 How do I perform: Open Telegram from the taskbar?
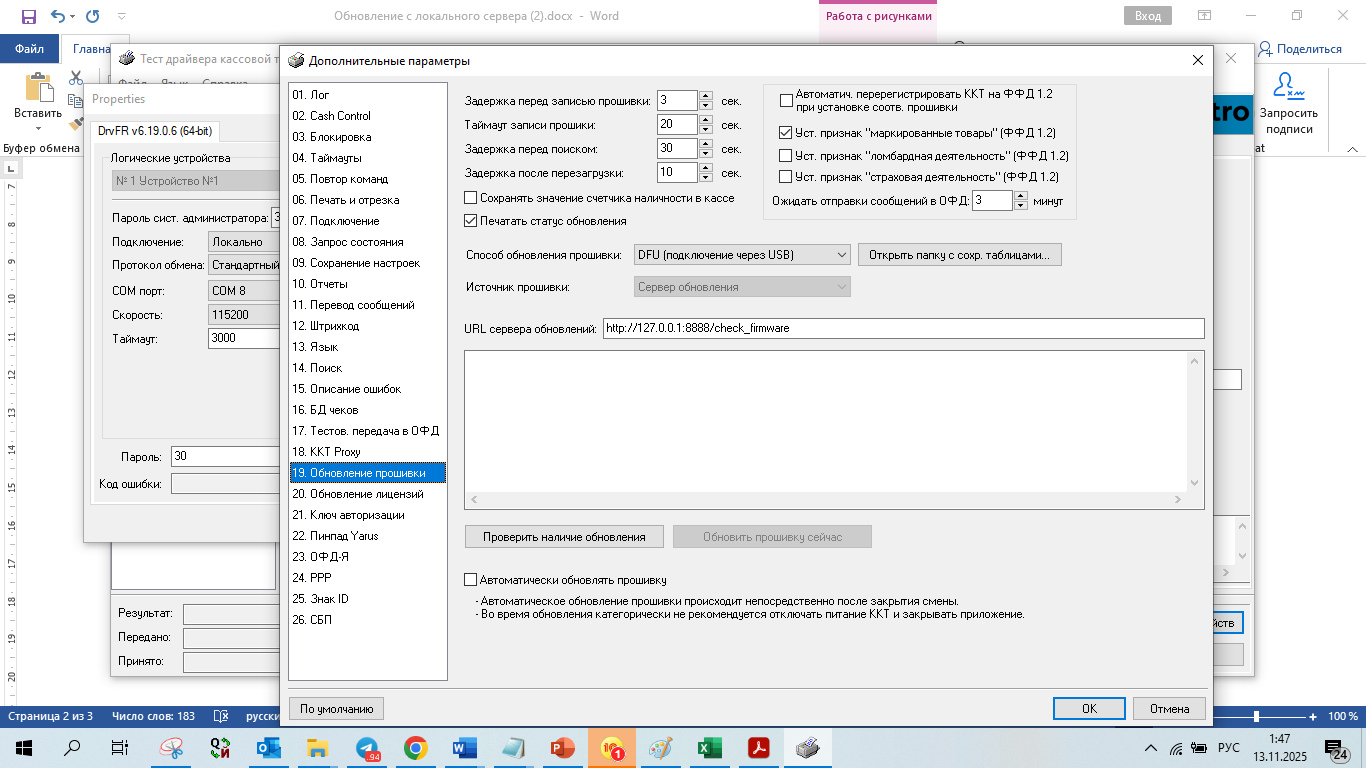click(367, 748)
